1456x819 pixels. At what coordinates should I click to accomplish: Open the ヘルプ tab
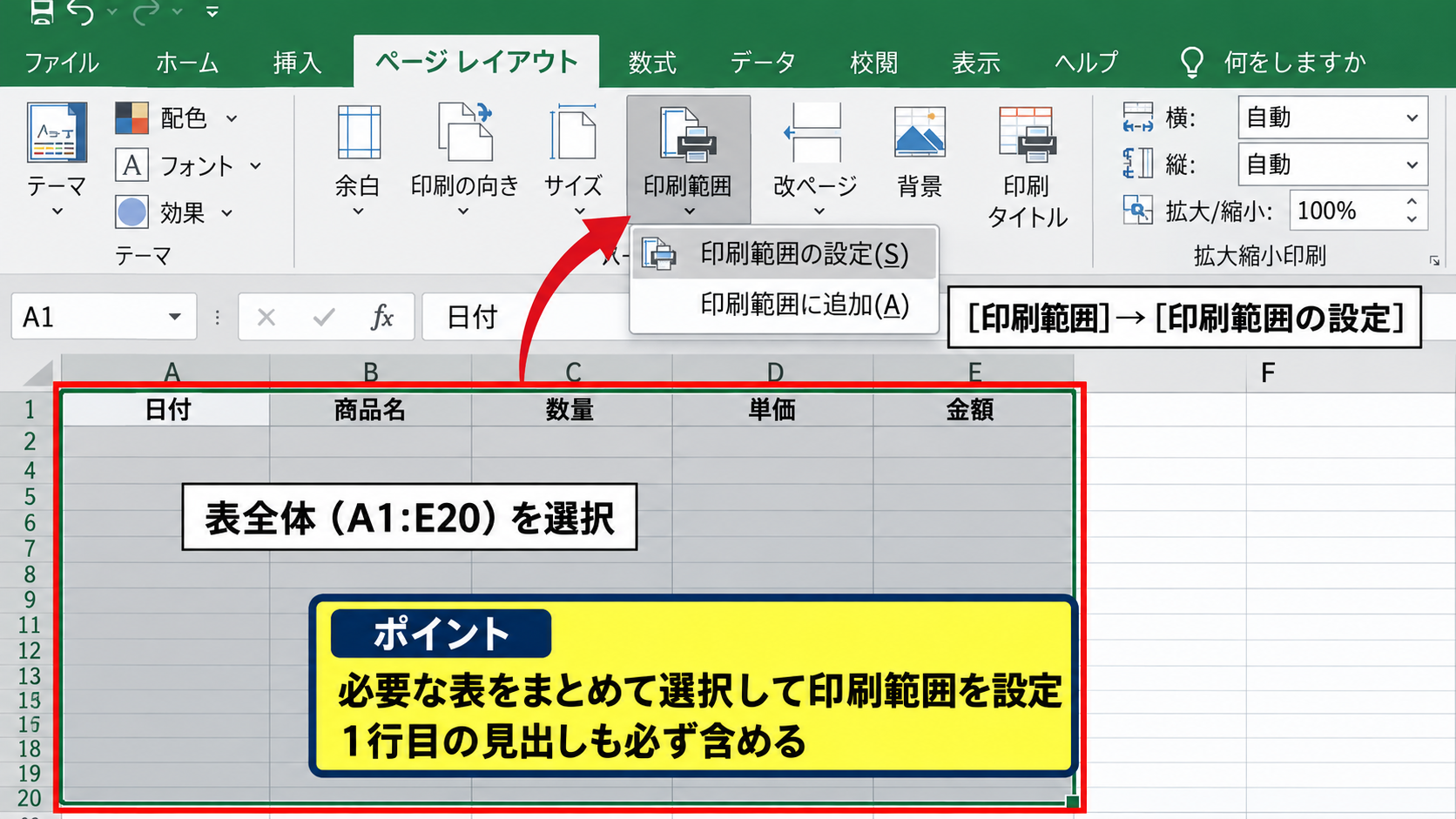(1087, 63)
